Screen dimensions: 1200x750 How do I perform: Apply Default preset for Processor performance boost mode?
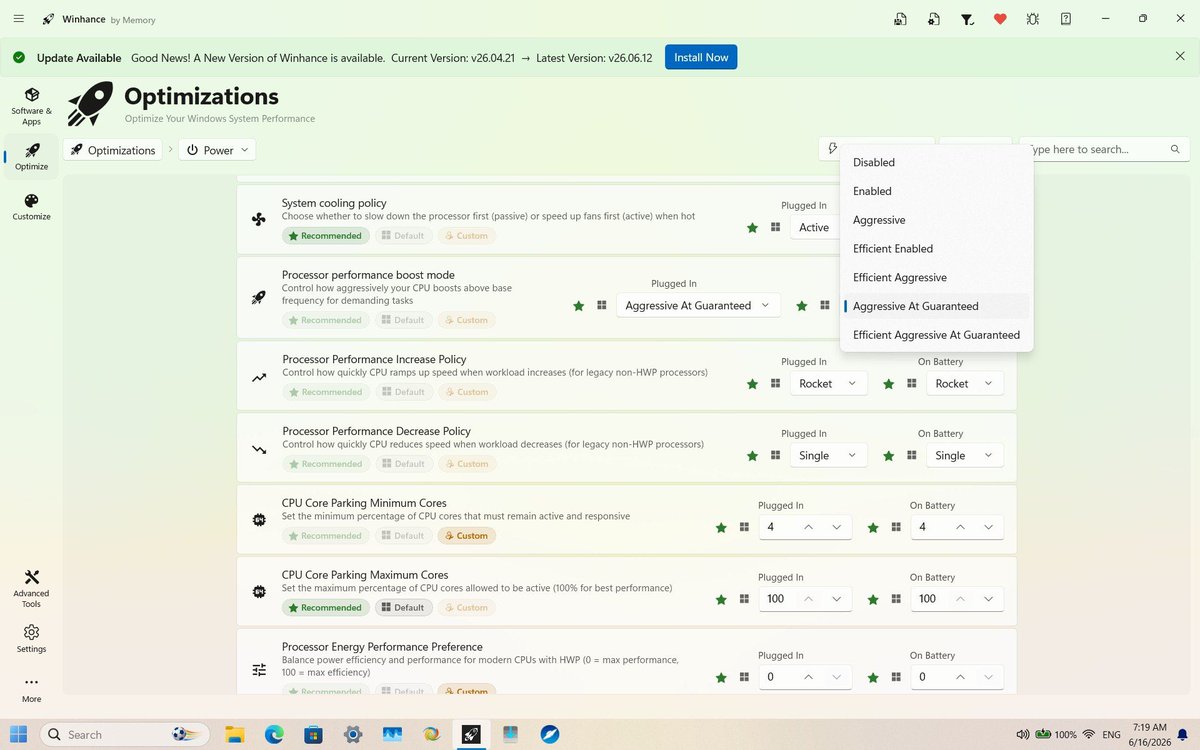pyautogui.click(x=403, y=320)
